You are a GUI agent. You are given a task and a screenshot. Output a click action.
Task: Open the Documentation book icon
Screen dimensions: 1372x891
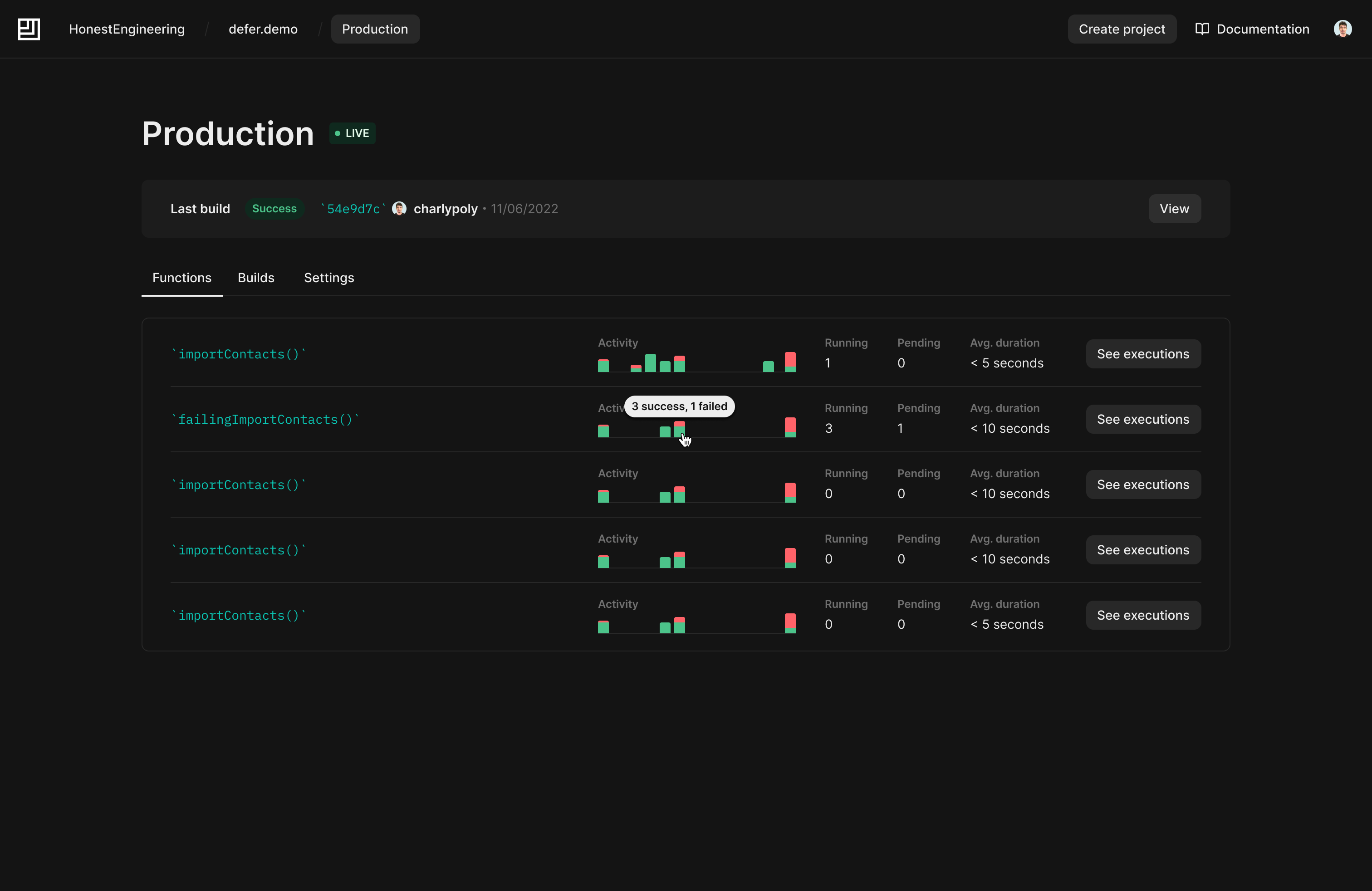point(1202,29)
